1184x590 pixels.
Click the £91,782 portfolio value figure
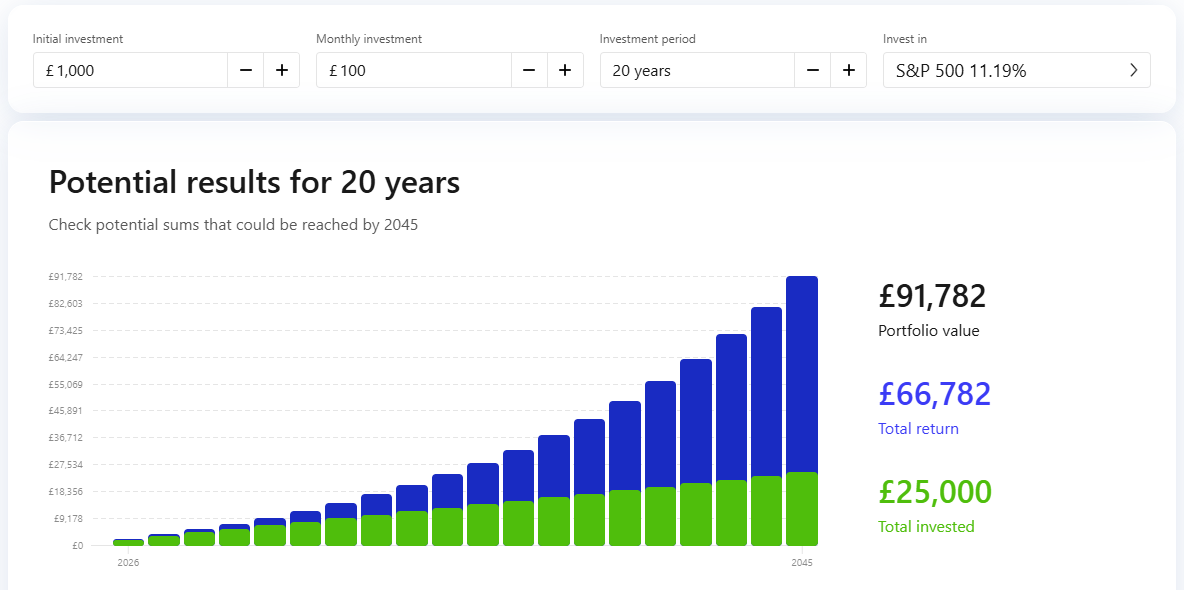932,296
